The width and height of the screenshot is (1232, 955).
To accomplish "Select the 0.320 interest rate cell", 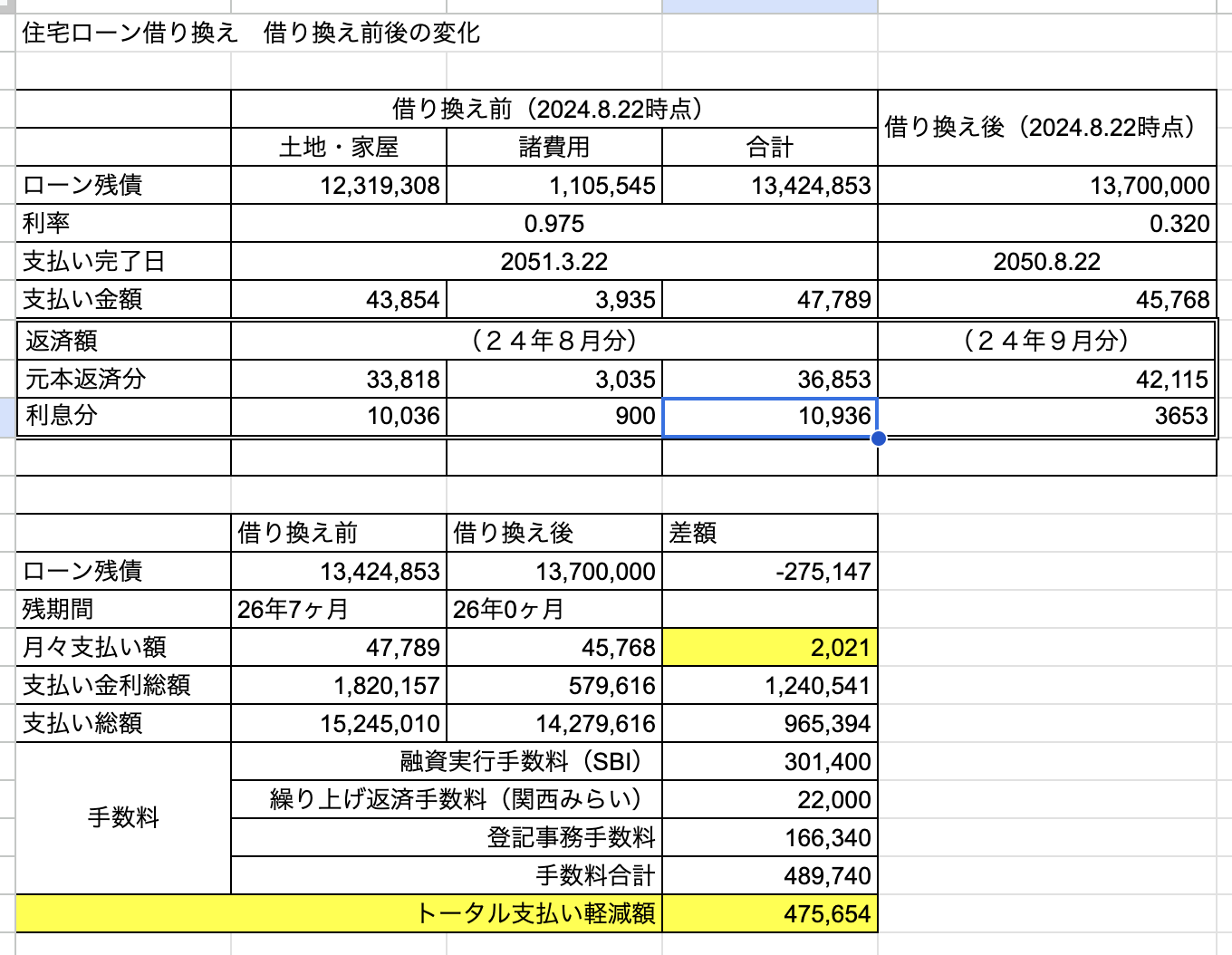I will [1047, 223].
